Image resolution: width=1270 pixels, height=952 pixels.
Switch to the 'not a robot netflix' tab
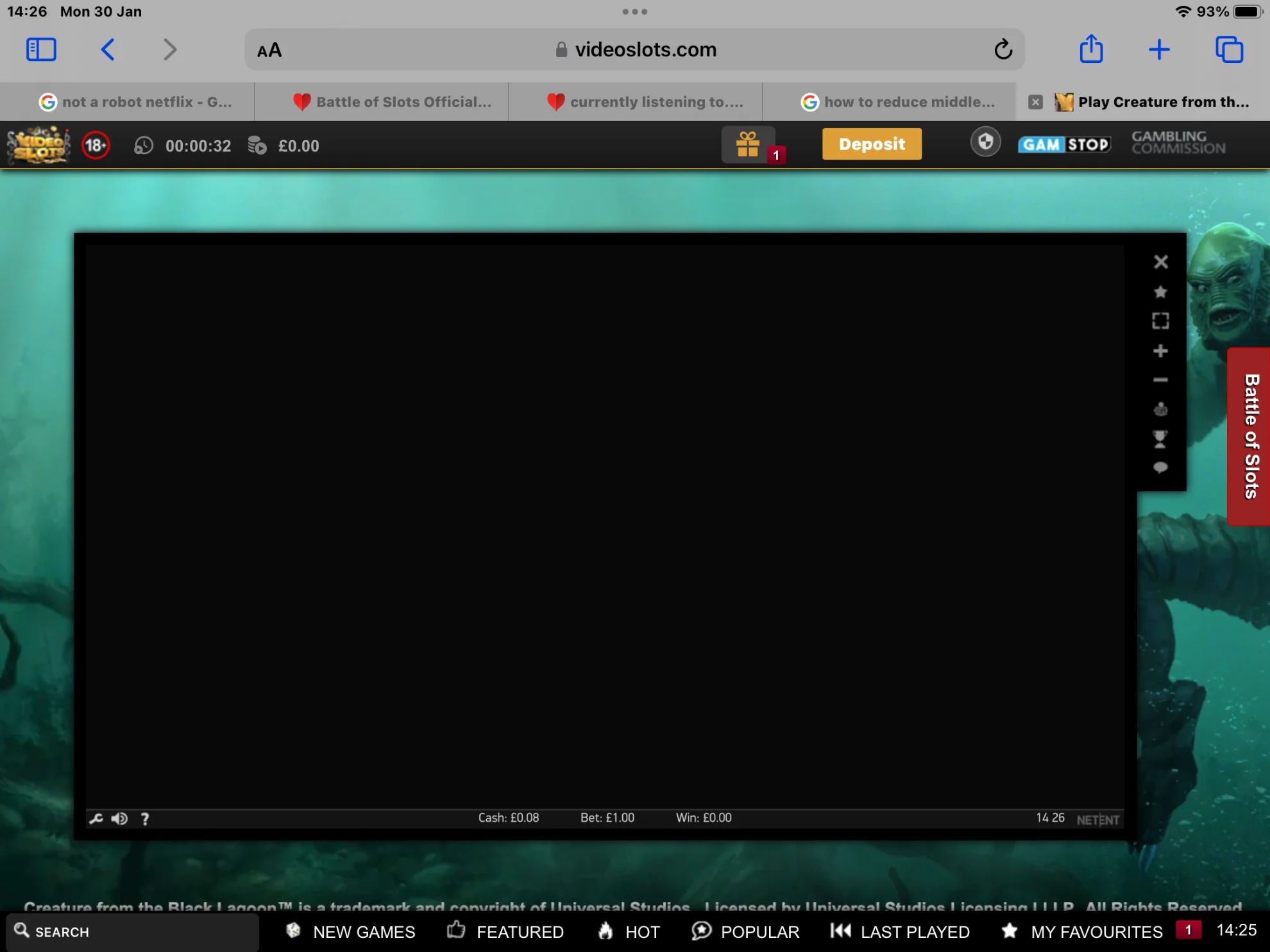(127, 102)
